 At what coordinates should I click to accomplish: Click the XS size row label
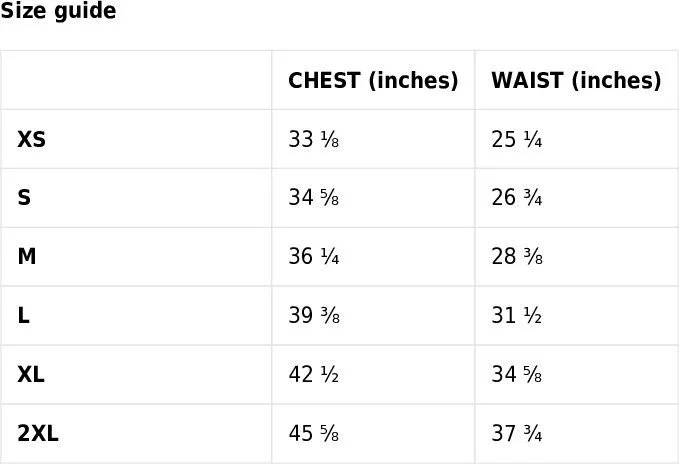pos(31,139)
